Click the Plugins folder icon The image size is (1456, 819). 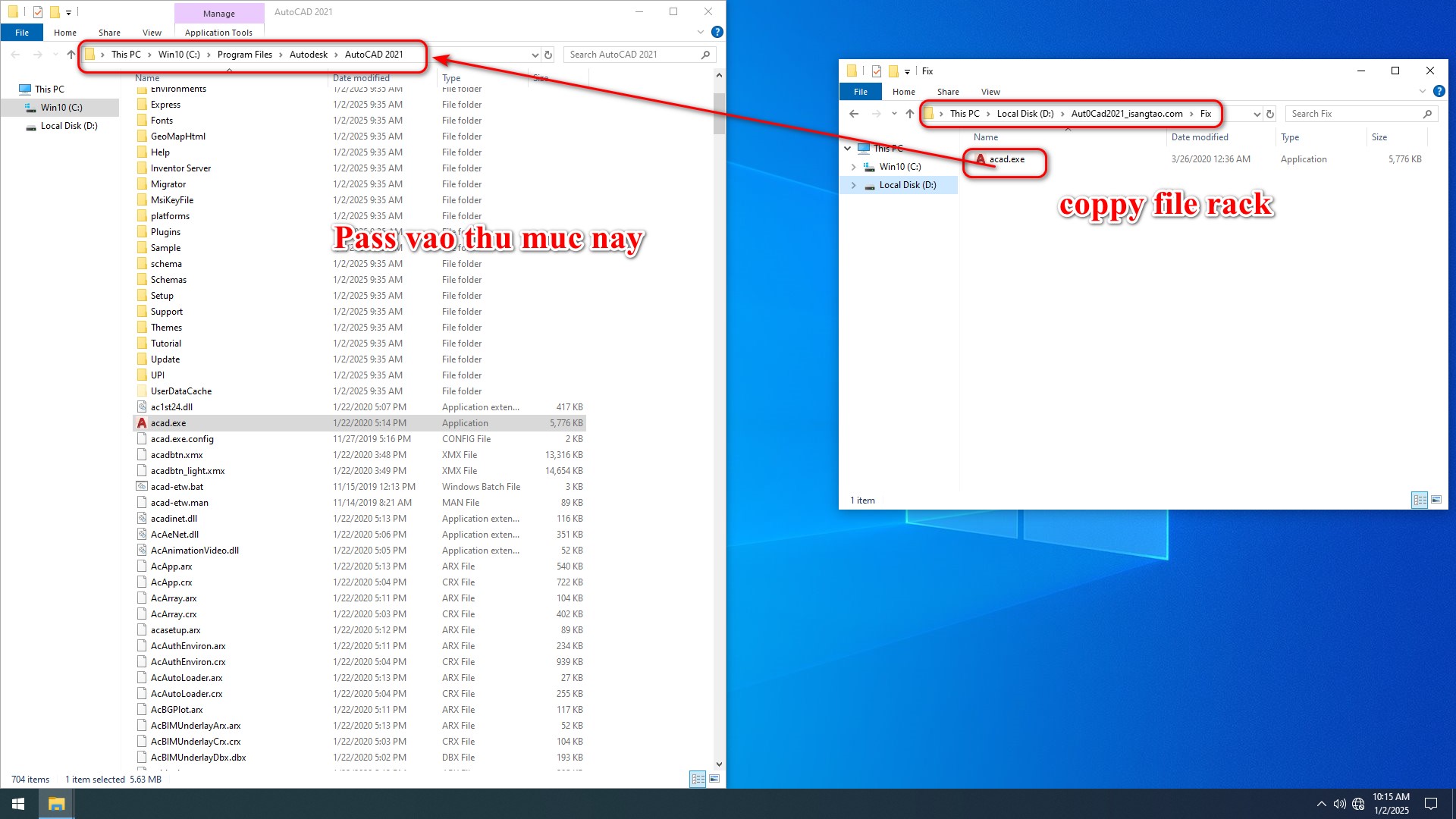[x=142, y=232]
